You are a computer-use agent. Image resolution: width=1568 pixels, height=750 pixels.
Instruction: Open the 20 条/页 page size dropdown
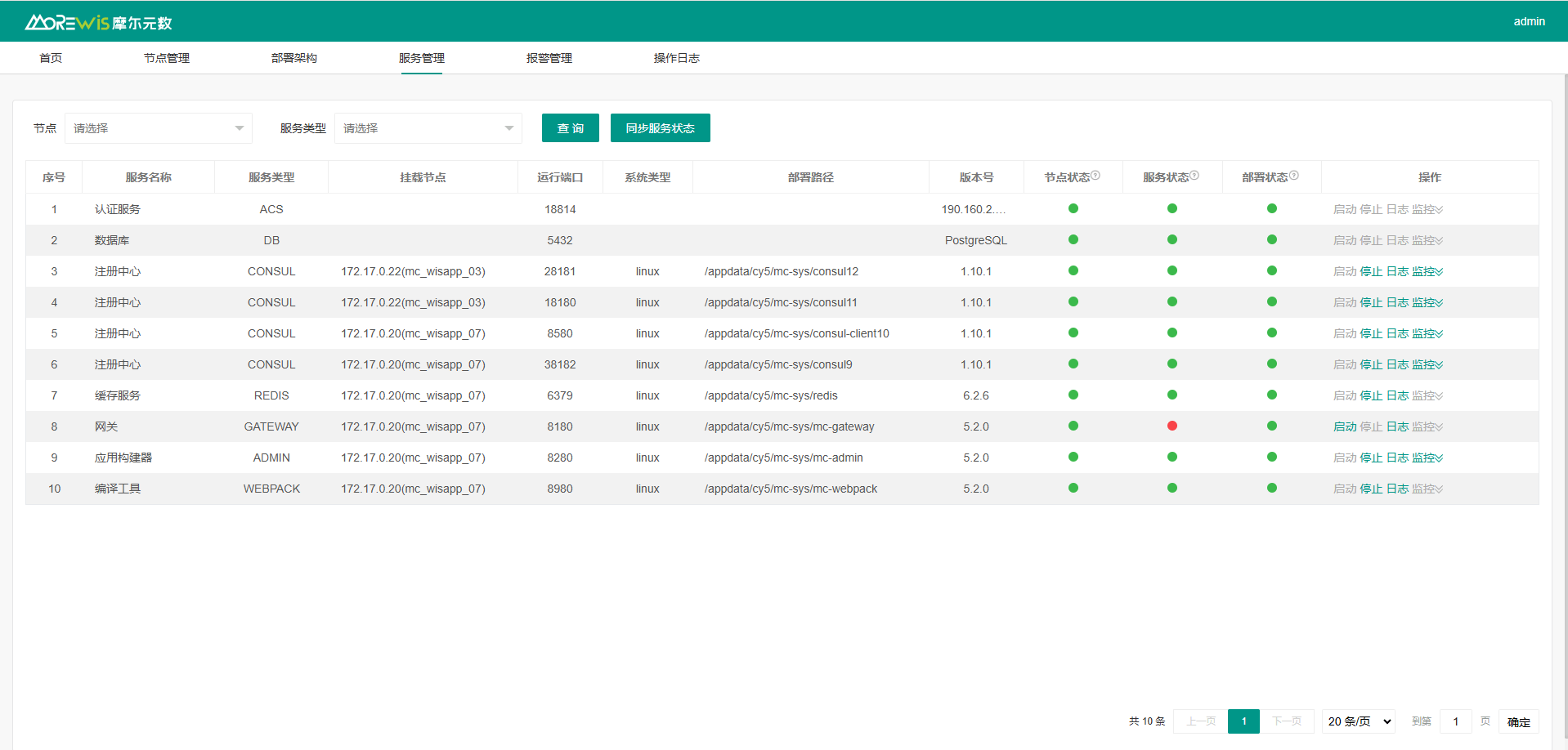pos(1358,721)
